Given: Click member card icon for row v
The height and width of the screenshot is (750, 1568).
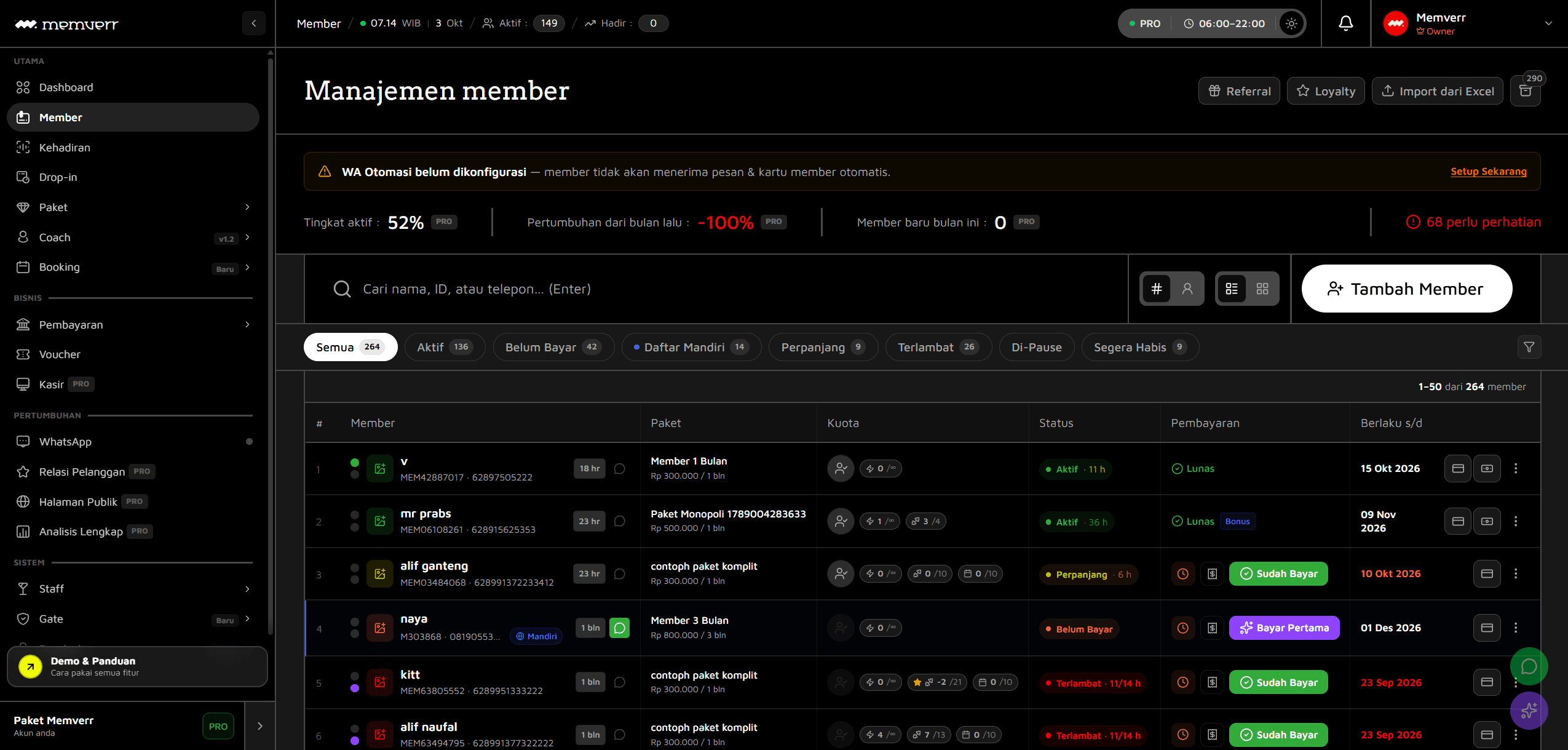Looking at the screenshot, I should point(1457,469).
